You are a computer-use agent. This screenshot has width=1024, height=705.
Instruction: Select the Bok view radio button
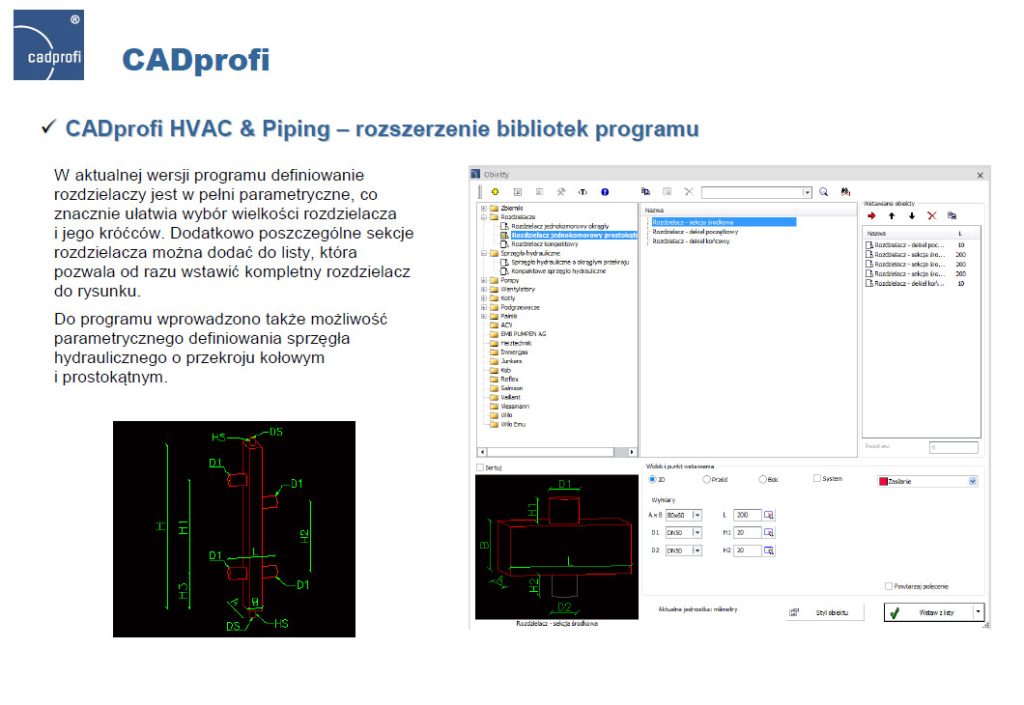[763, 480]
